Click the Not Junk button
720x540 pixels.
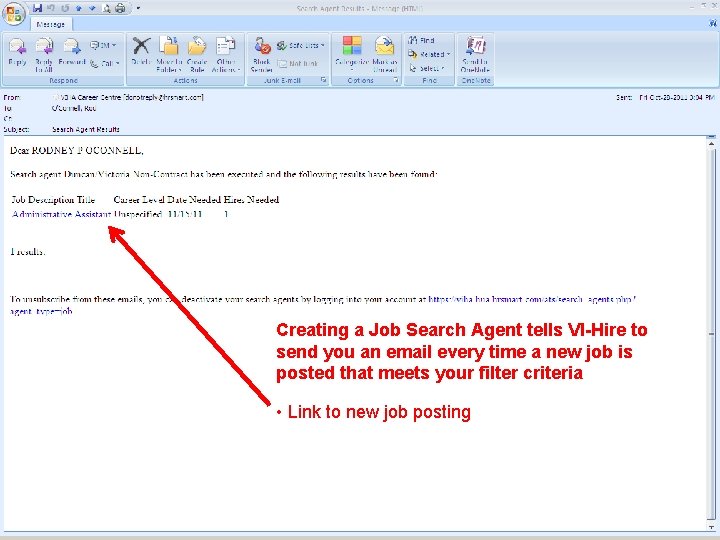tap(298, 64)
